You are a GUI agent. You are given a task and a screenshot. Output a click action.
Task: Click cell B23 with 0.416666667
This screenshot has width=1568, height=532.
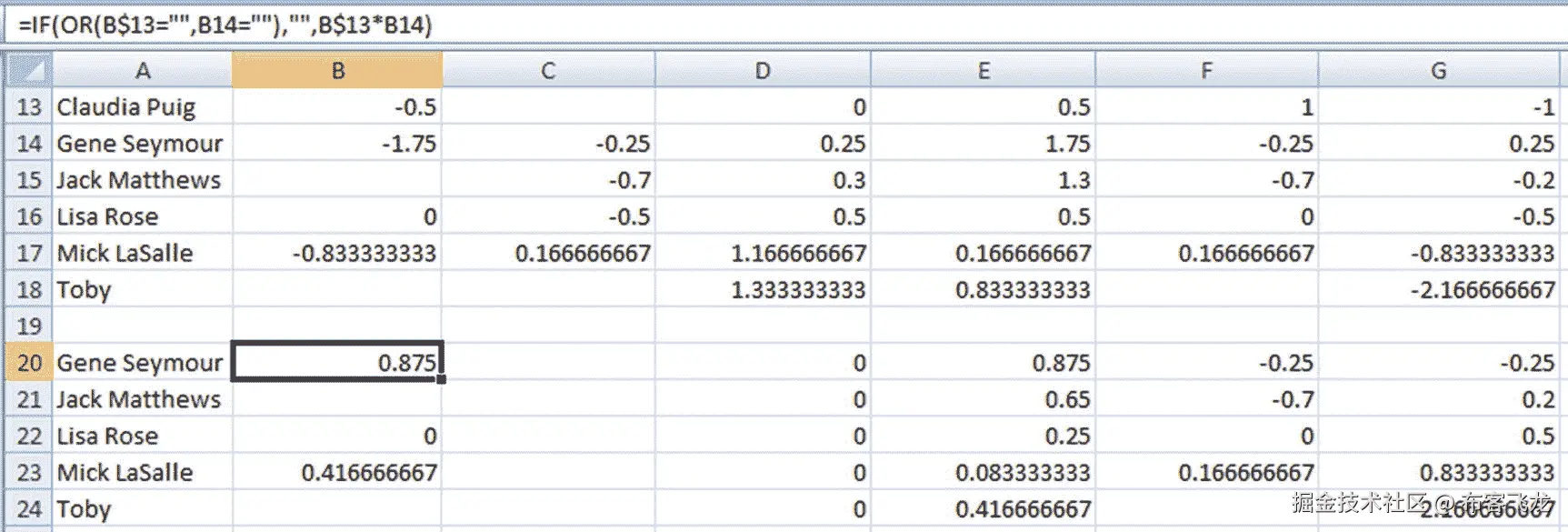point(337,472)
